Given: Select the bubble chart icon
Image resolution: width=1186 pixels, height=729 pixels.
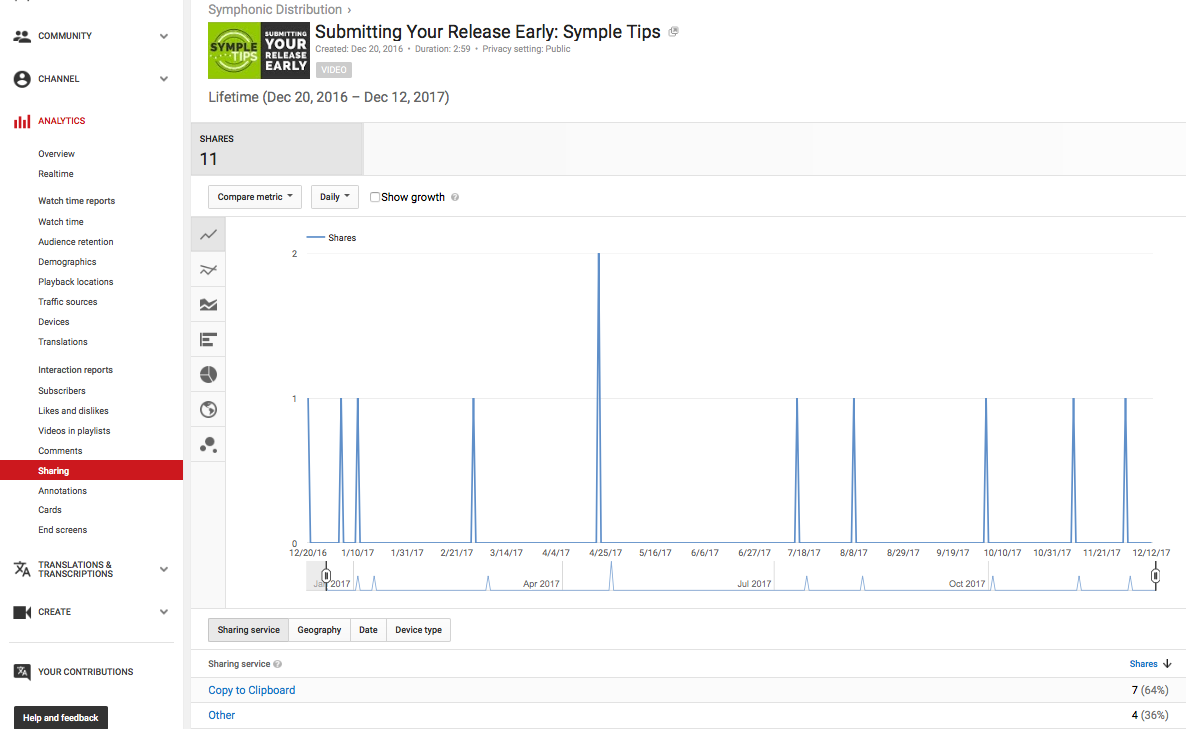Looking at the screenshot, I should pos(208,444).
